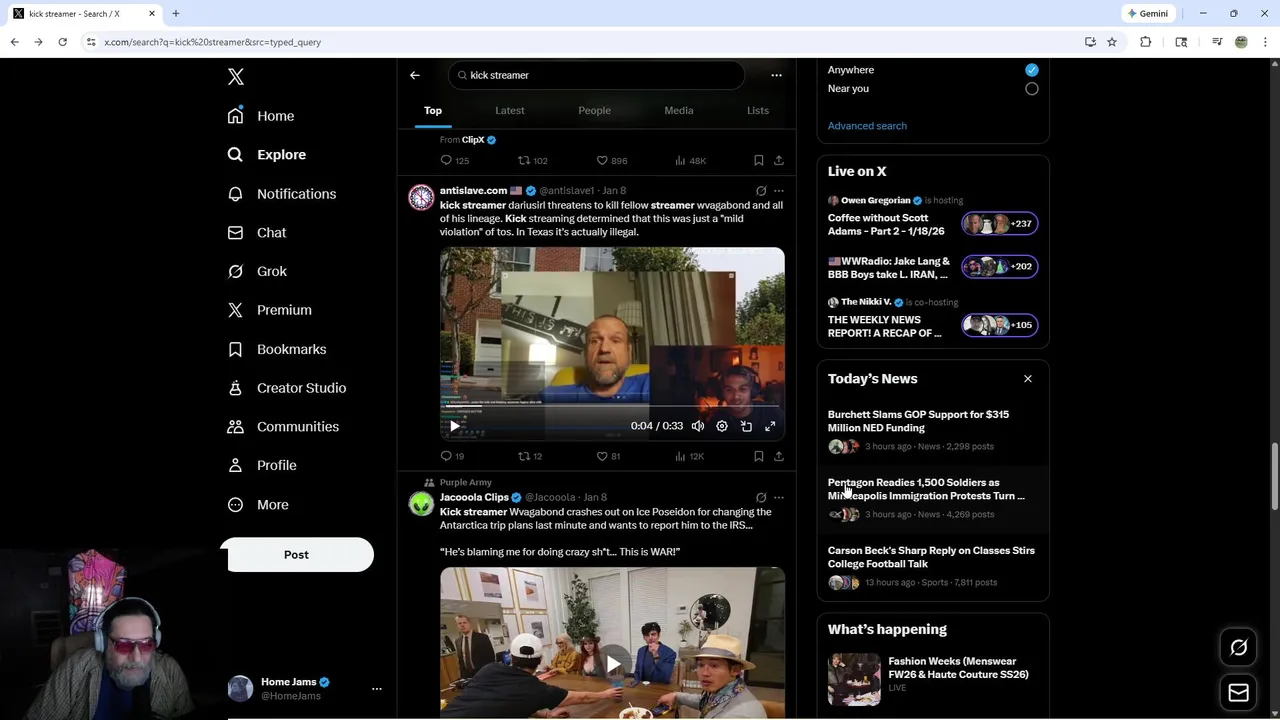Switch to the Media tab

coord(679,110)
